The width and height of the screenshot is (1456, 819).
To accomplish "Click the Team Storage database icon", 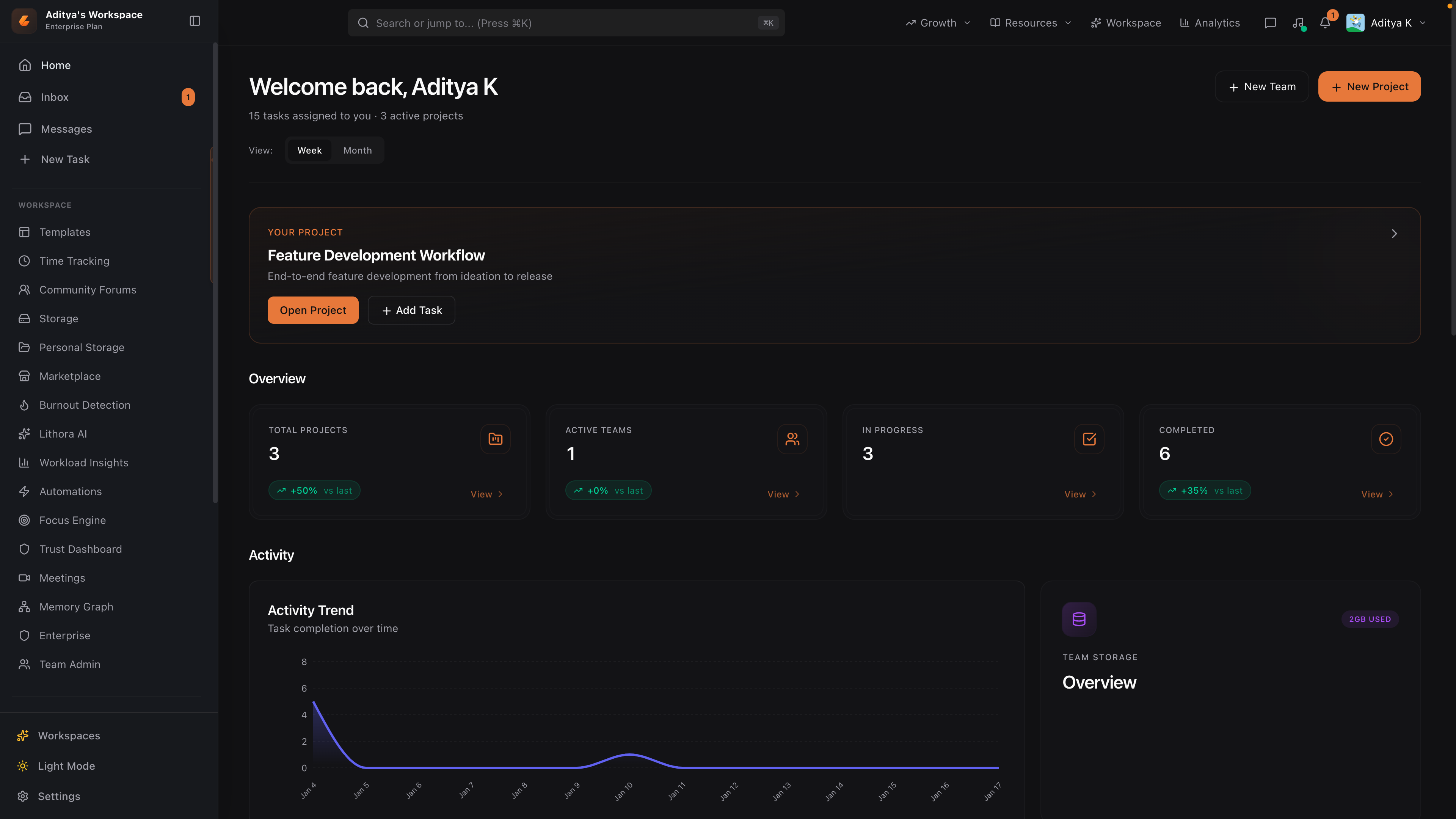I will click(x=1078, y=619).
